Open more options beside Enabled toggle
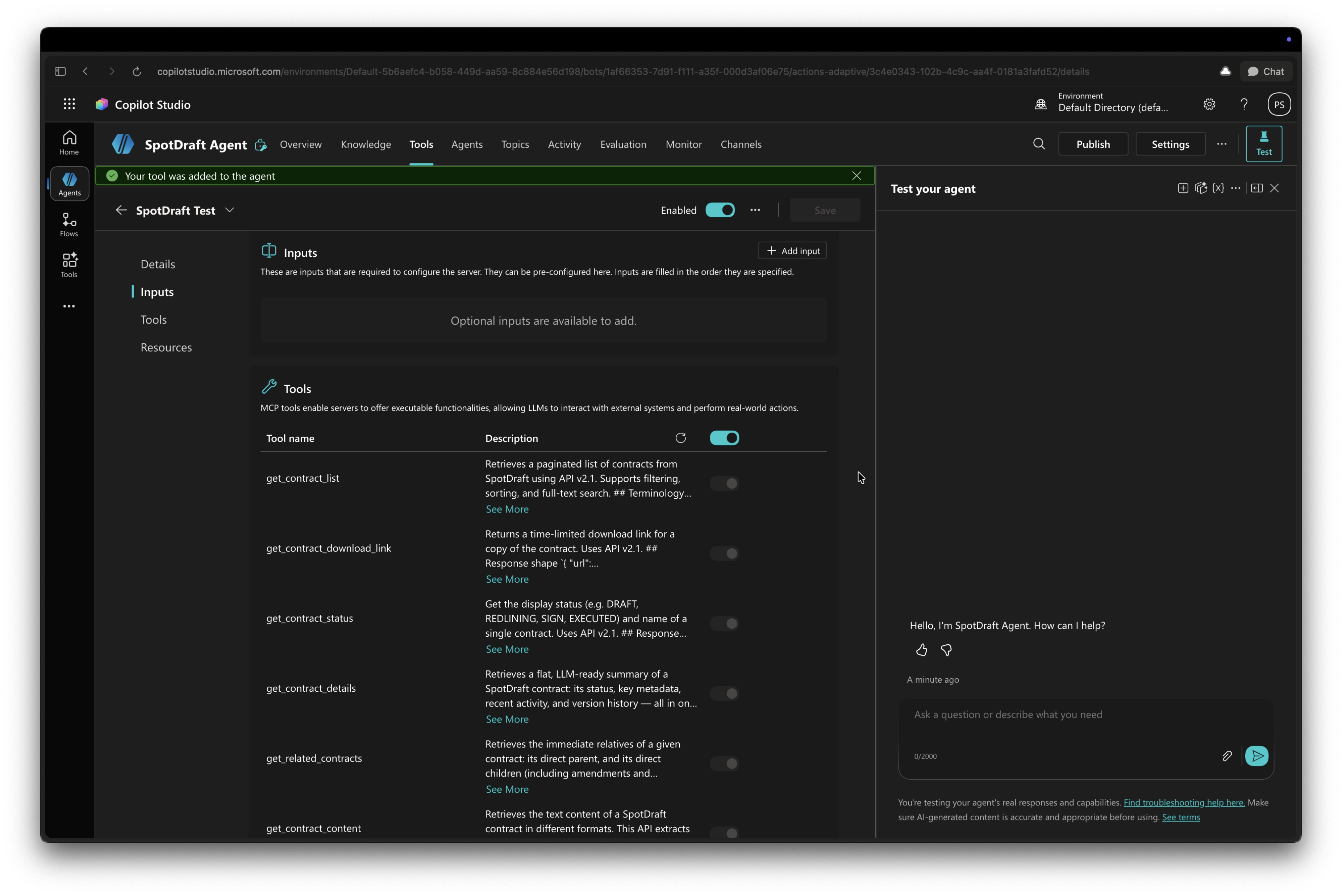The height and width of the screenshot is (896, 1342). click(755, 210)
